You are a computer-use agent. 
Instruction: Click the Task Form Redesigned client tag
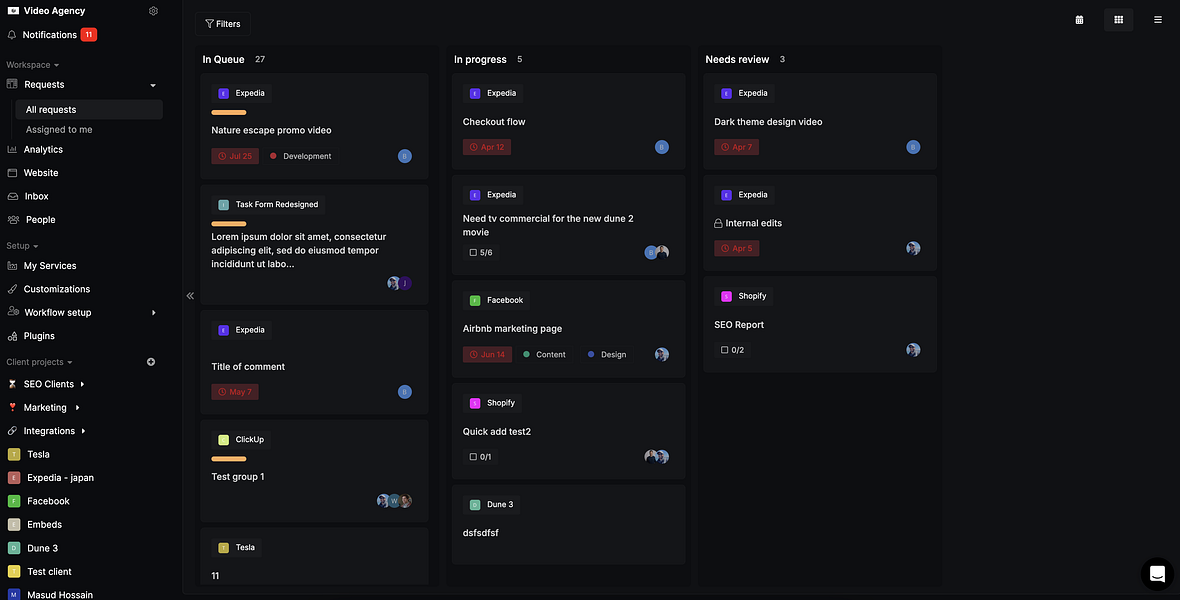click(x=269, y=205)
